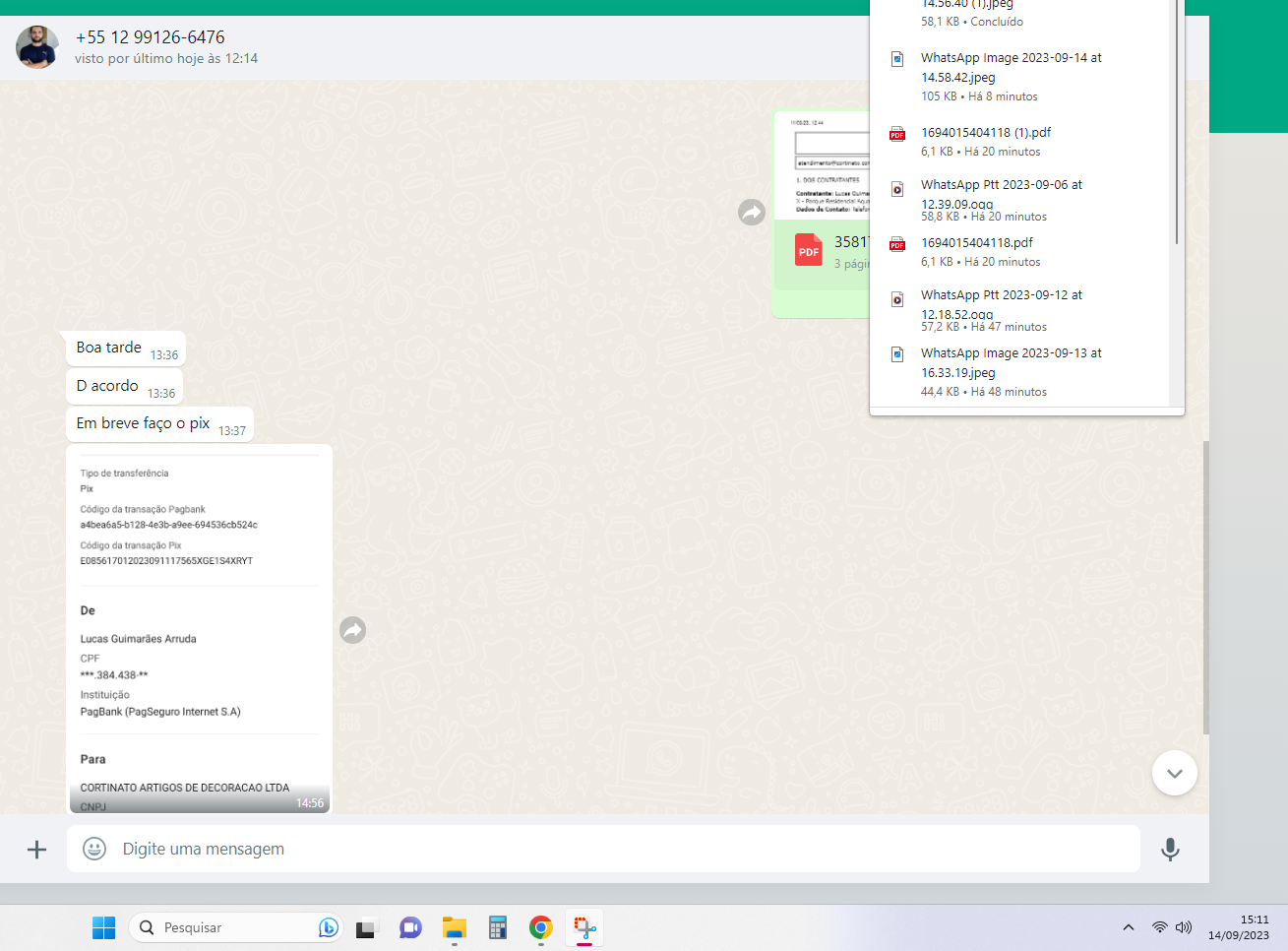Open the Pix receipt image
This screenshot has height=951, width=1288.
tap(200, 629)
